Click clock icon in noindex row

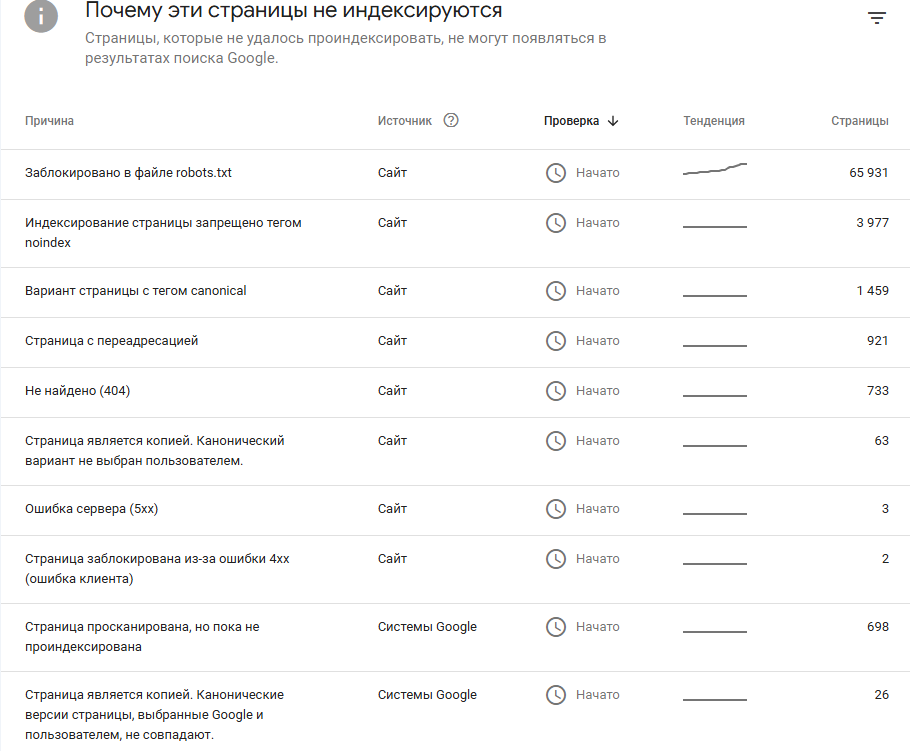pyautogui.click(x=556, y=223)
